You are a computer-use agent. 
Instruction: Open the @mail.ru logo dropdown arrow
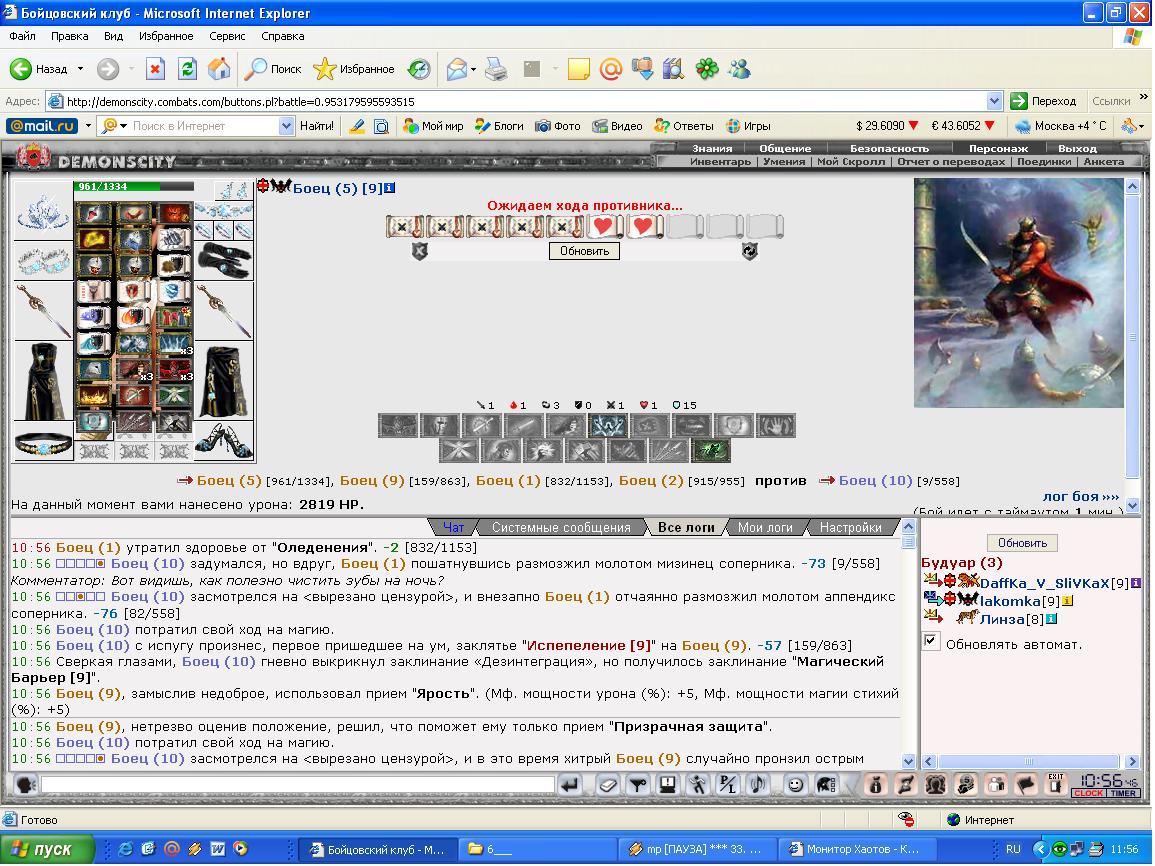tap(88, 126)
